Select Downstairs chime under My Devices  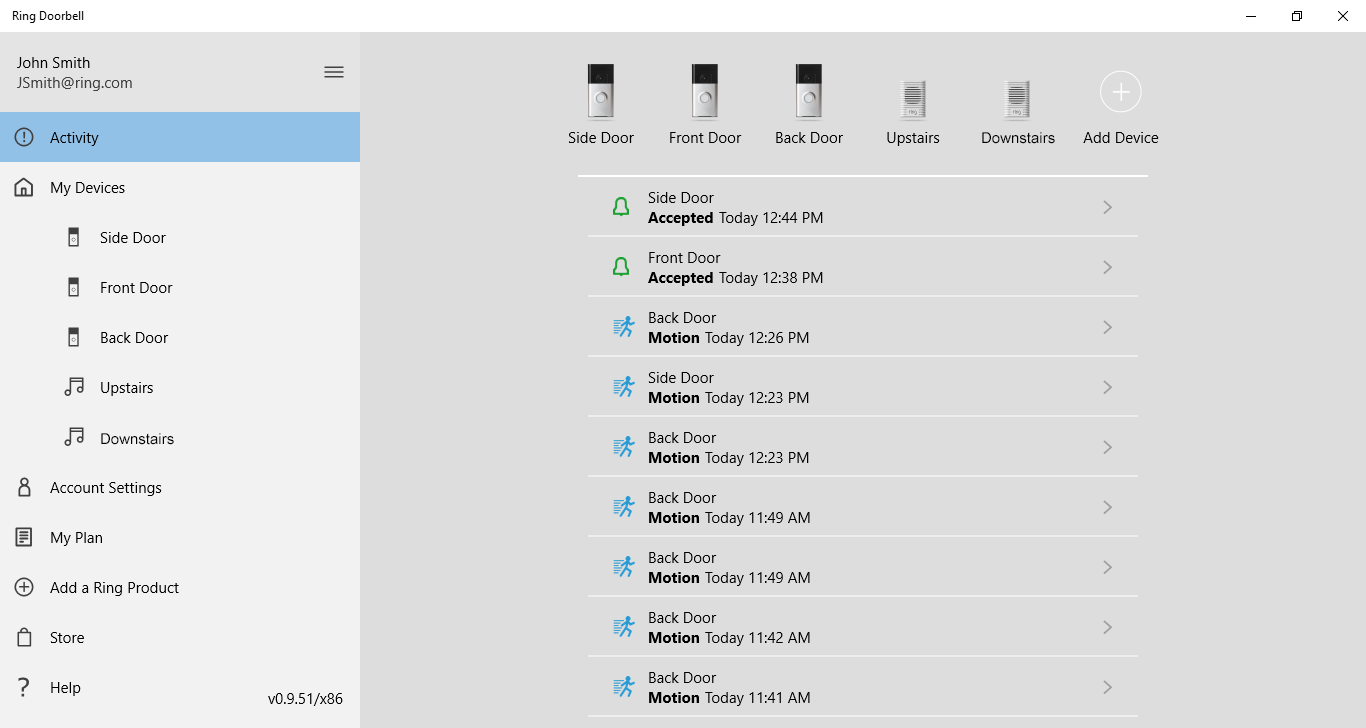[x=180, y=438]
